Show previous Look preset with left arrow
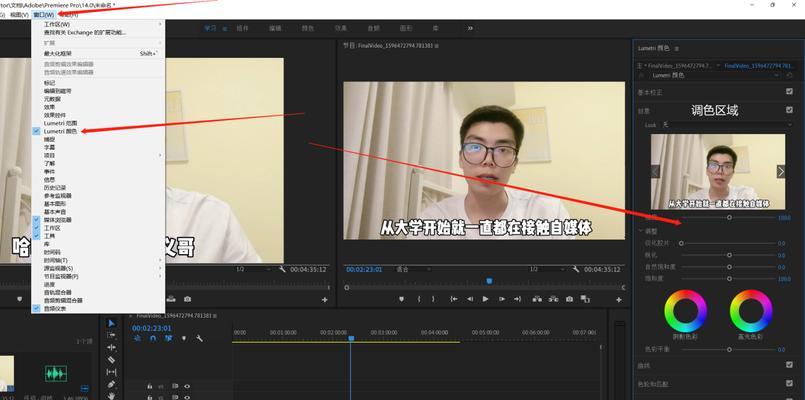The height and width of the screenshot is (400, 805). click(655, 172)
